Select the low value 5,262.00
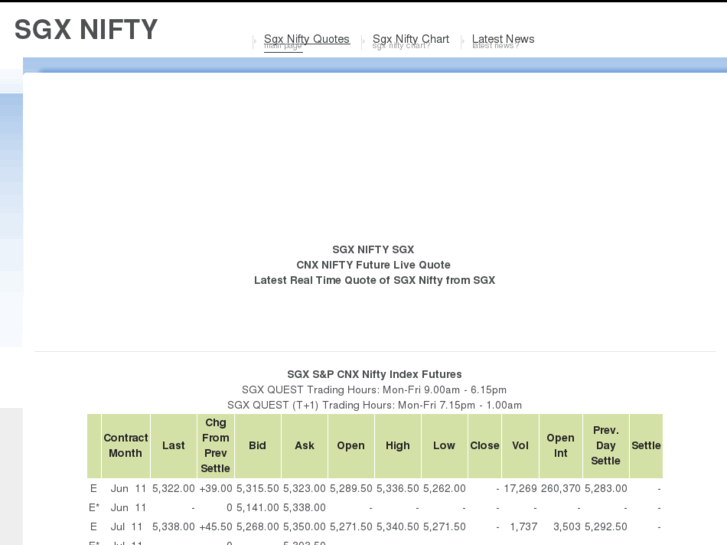This screenshot has height=545, width=727. pos(444,488)
